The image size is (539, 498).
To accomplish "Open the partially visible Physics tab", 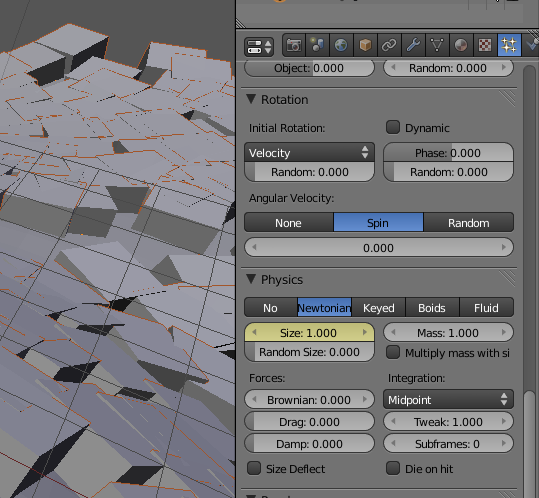I will (530, 45).
